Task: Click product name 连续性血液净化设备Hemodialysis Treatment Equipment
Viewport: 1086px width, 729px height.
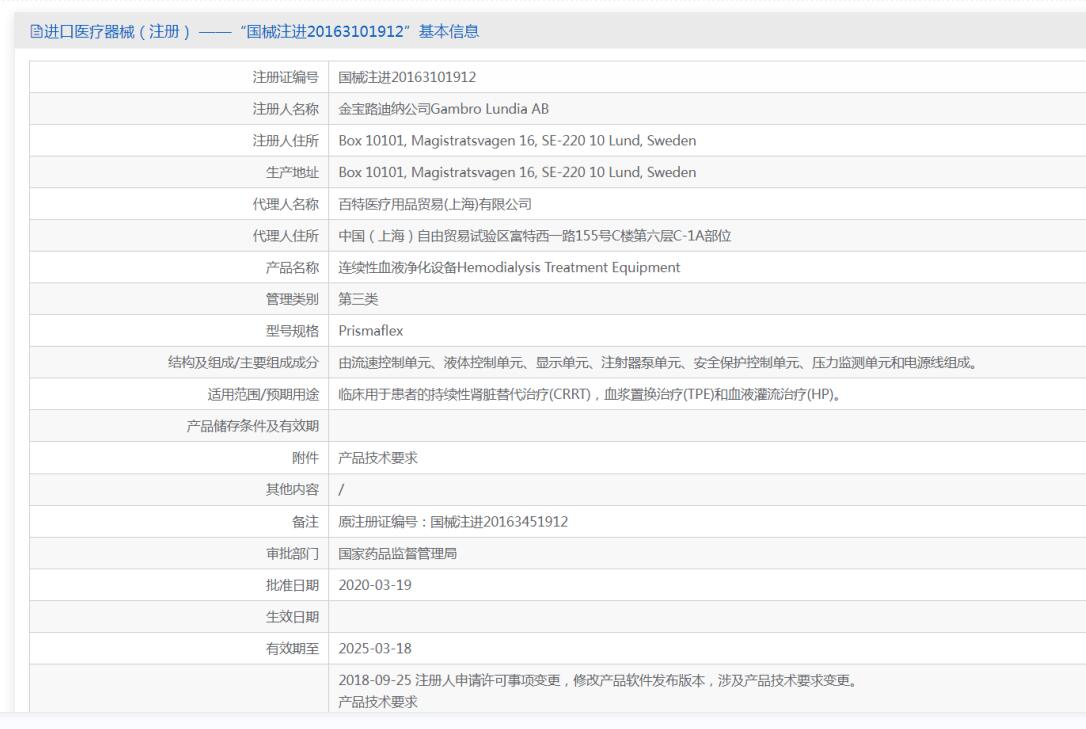Action: pyautogui.click(x=509, y=267)
